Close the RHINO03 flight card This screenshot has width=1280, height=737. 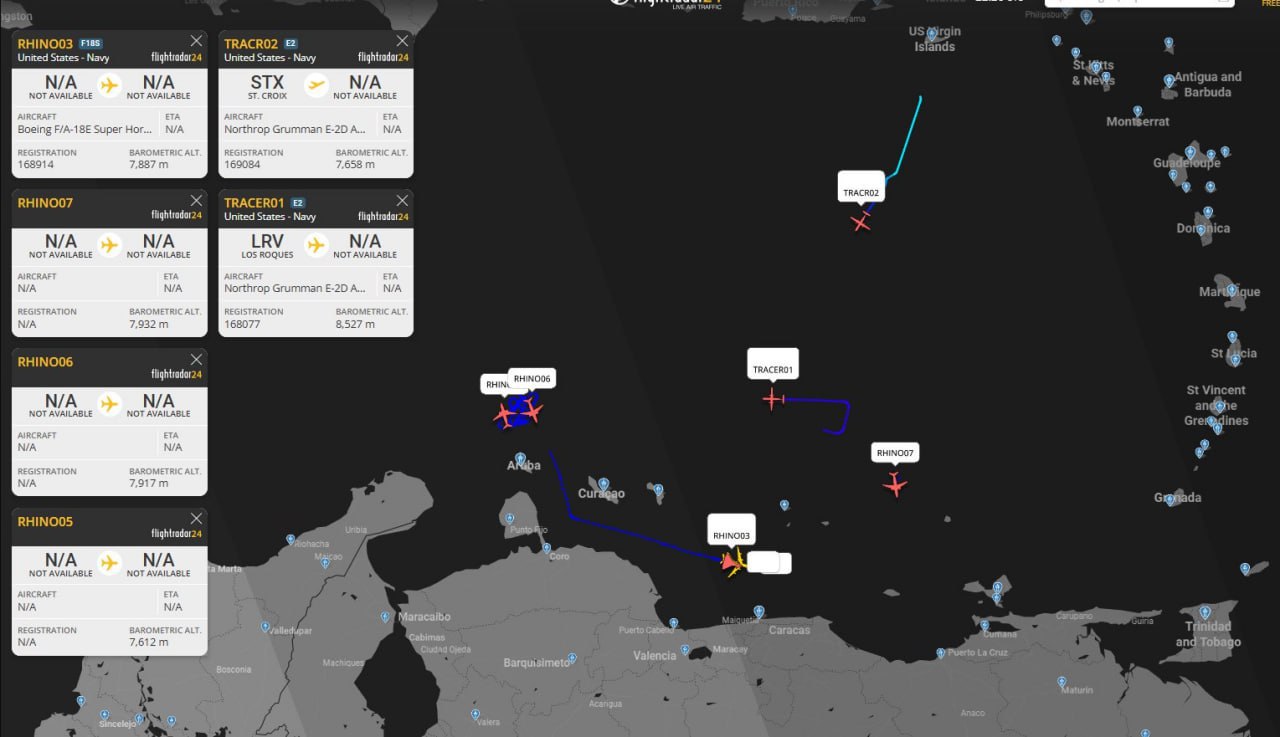196,41
